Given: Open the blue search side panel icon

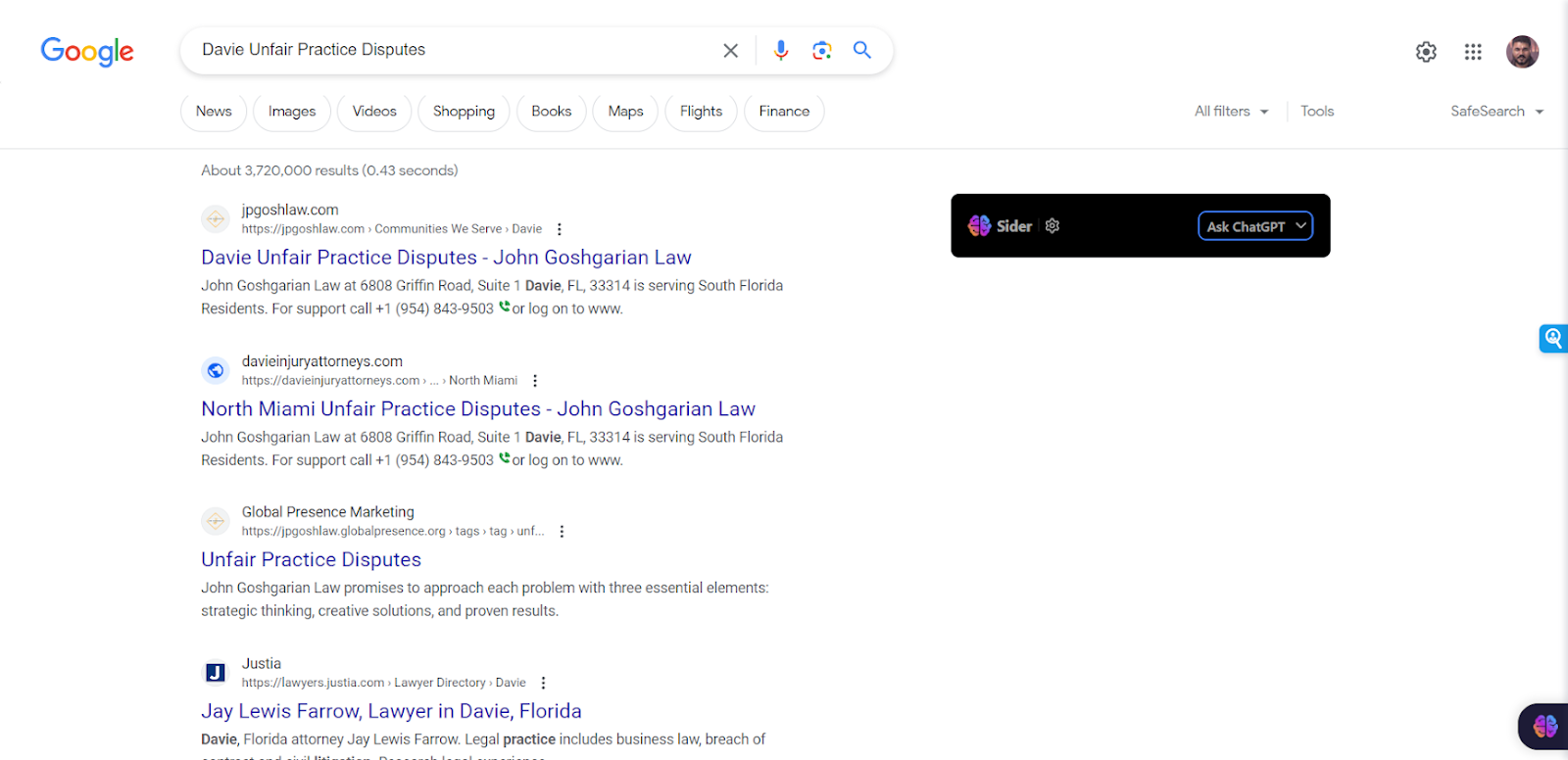Looking at the screenshot, I should [1553, 339].
